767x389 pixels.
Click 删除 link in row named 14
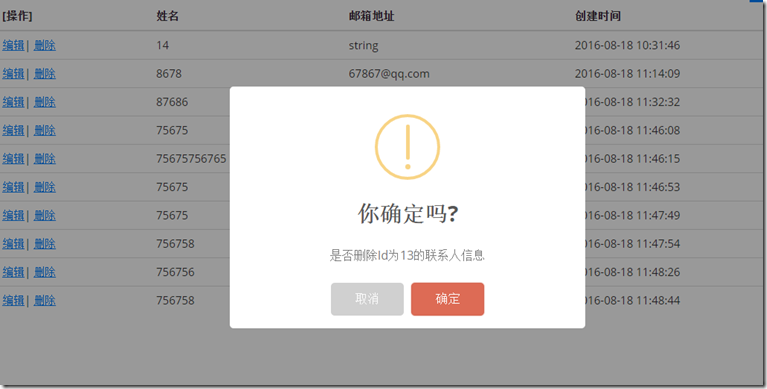[45, 46]
